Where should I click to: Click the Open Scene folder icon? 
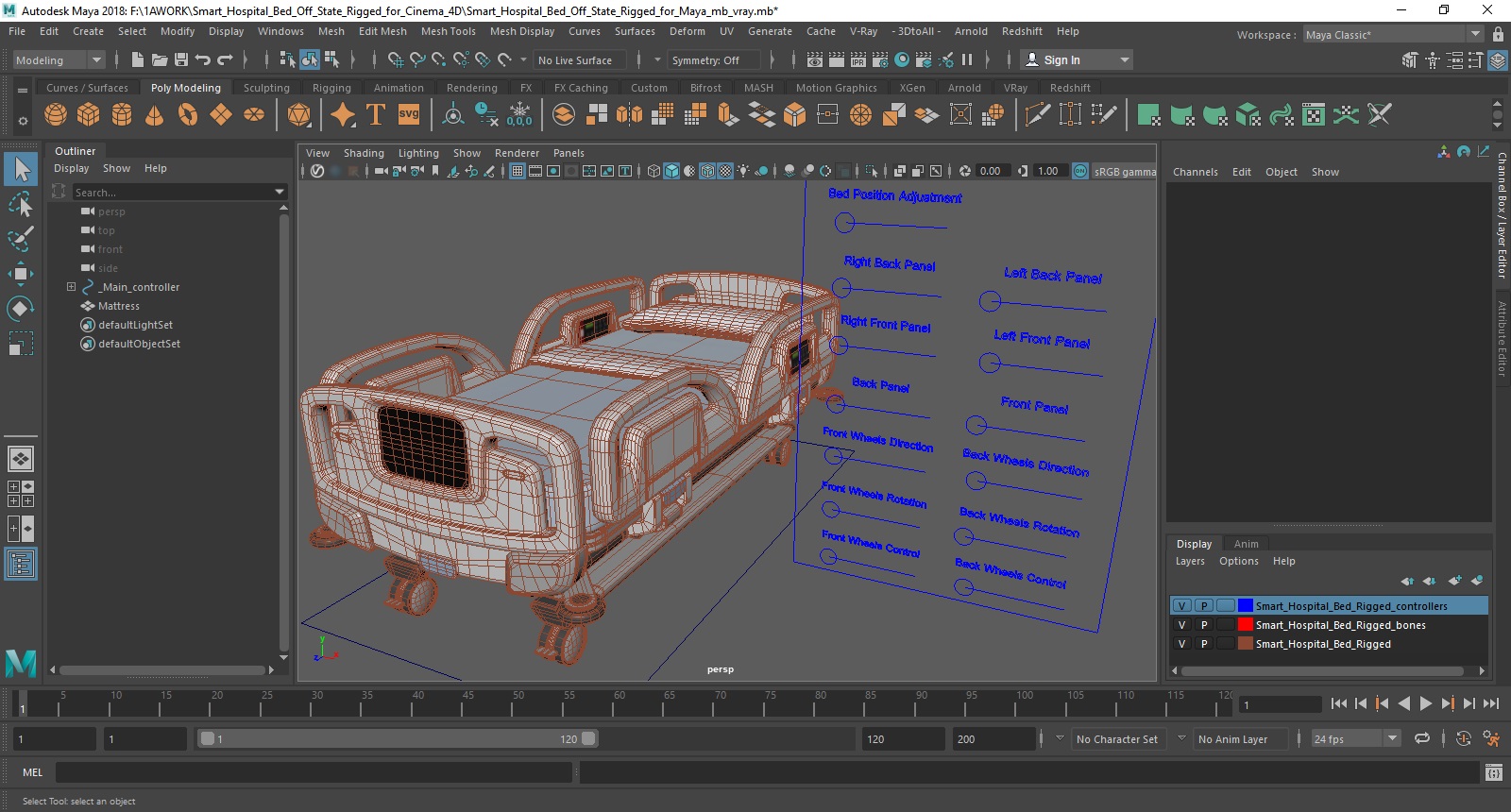click(160, 59)
